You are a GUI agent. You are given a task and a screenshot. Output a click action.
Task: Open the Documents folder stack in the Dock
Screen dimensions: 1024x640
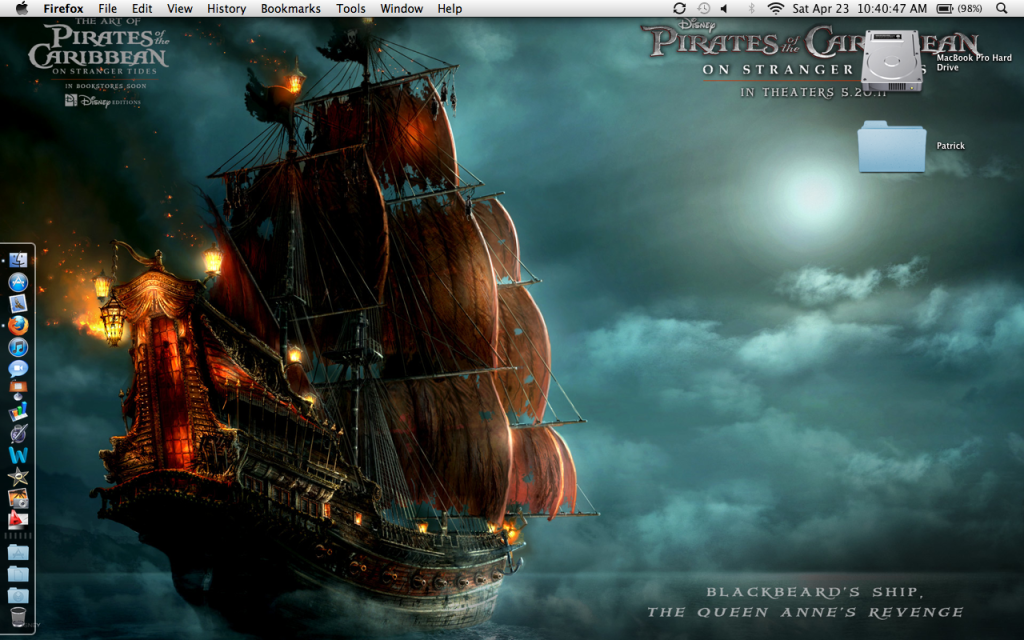point(18,574)
